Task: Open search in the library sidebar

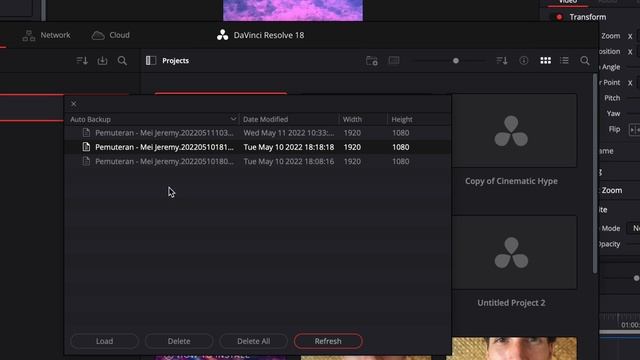Action: pos(122,61)
